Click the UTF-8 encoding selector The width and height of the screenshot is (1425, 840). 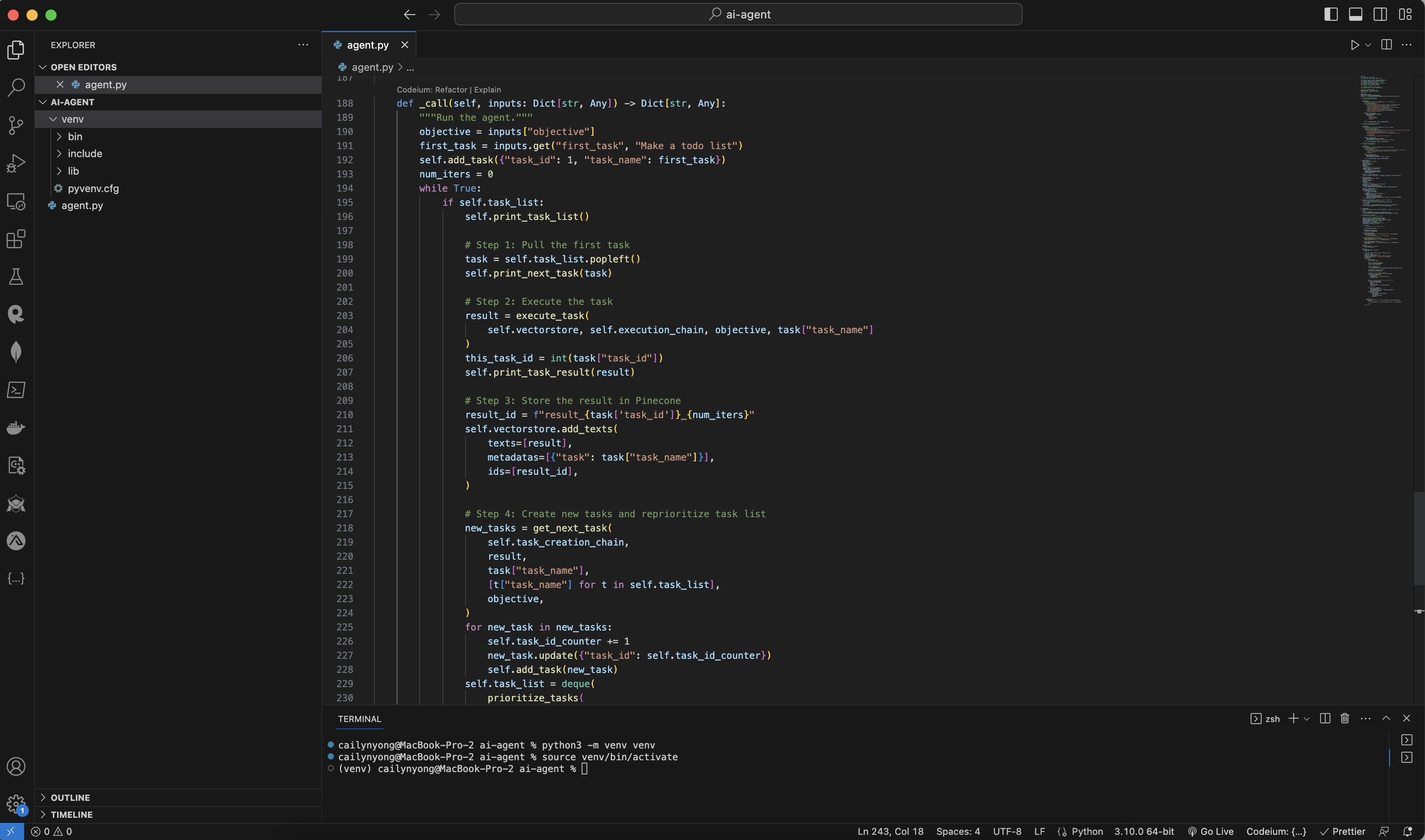(x=1007, y=832)
